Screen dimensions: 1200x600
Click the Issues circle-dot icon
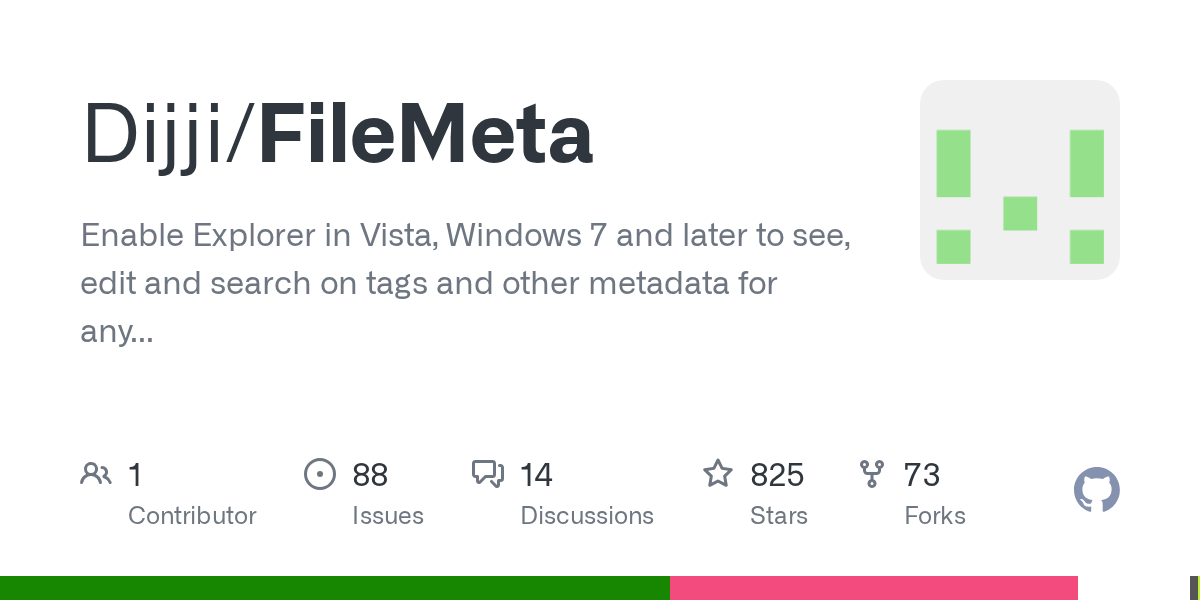(319, 474)
